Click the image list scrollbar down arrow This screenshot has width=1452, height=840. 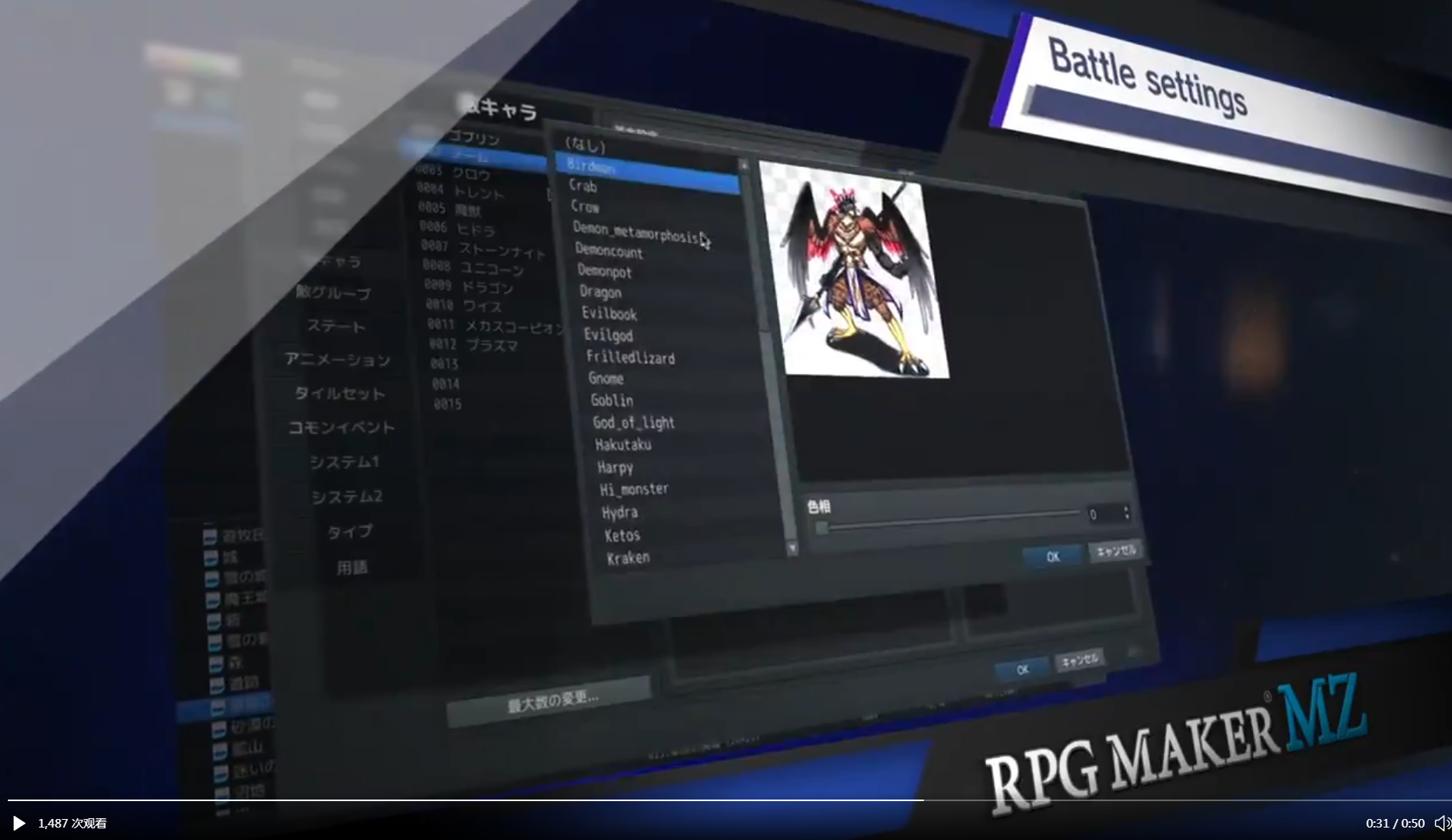[x=792, y=548]
